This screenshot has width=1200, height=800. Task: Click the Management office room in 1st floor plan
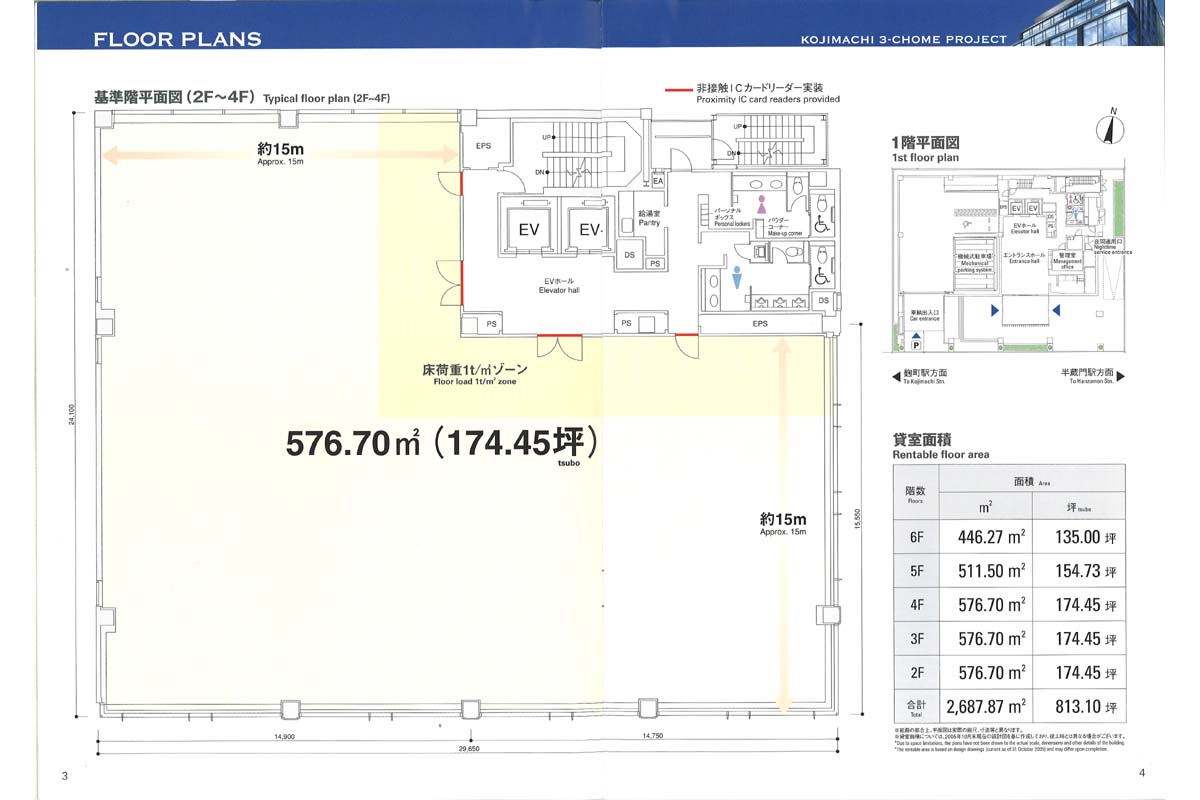[1066, 260]
